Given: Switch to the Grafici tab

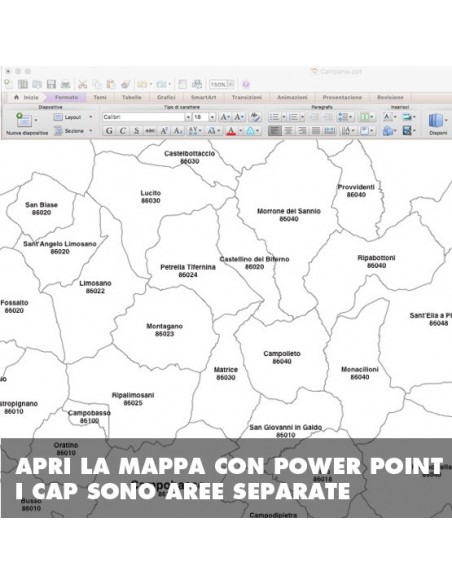Looking at the screenshot, I should point(166,98).
